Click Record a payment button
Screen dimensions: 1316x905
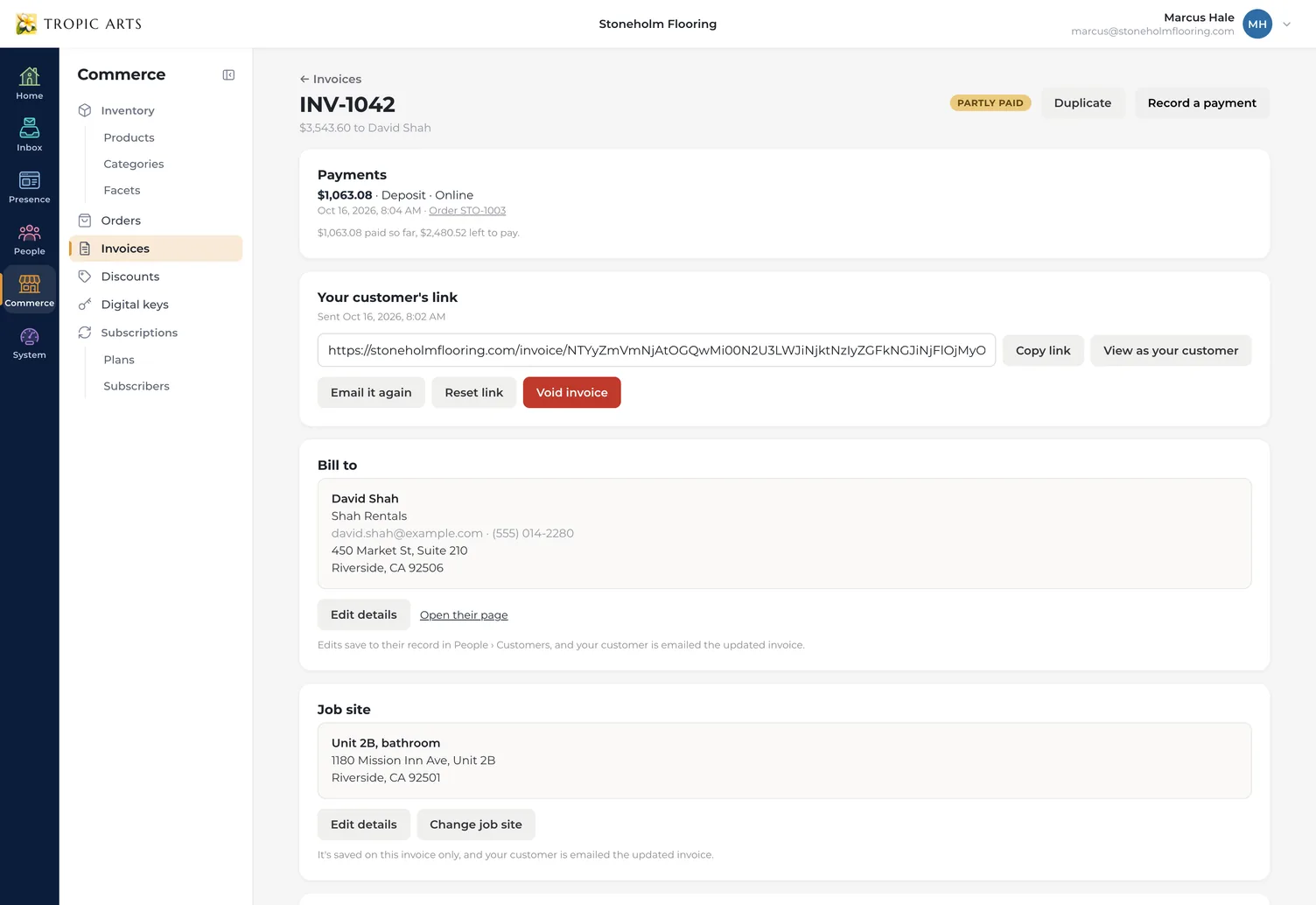coord(1201,103)
